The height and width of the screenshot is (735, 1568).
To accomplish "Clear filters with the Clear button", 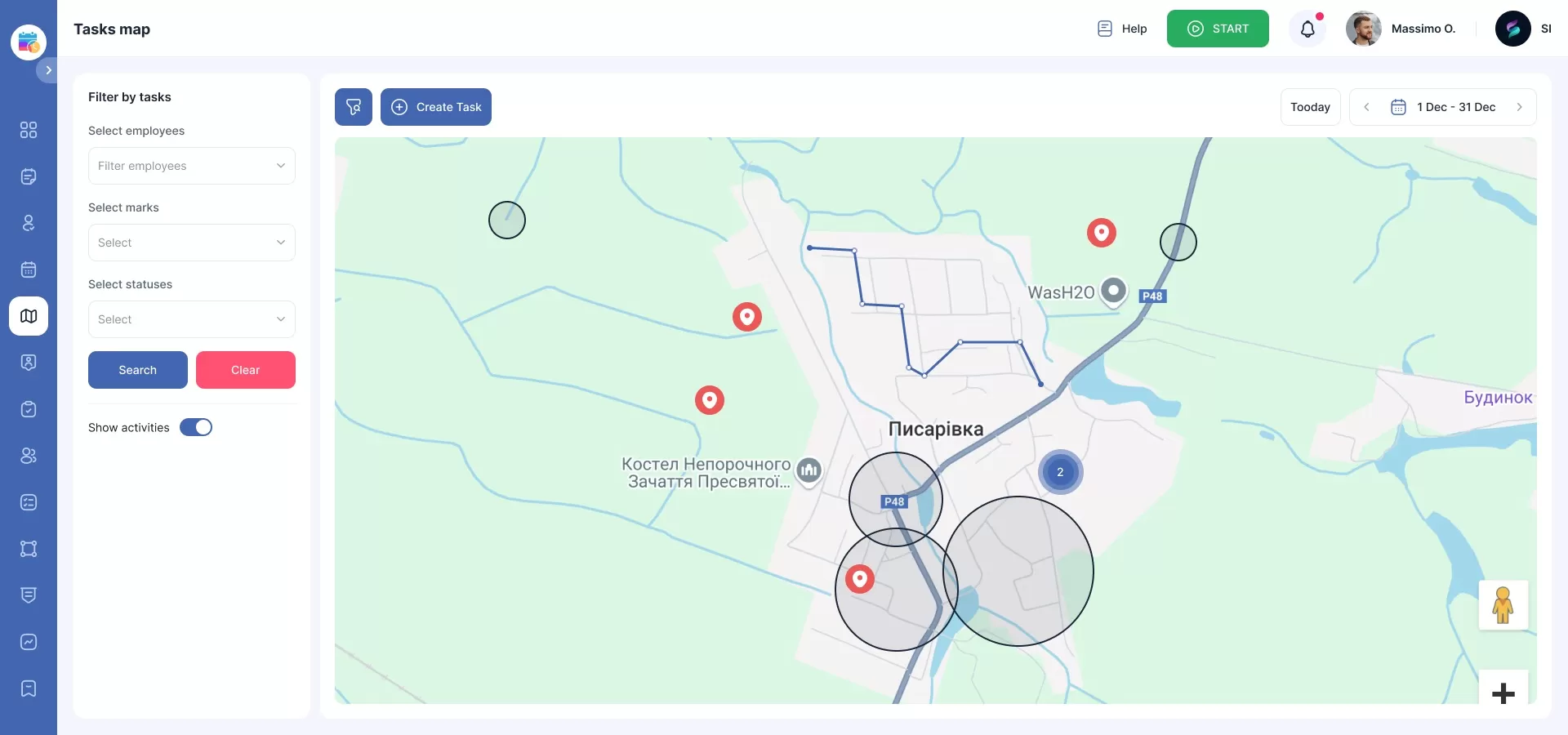I will coord(245,370).
